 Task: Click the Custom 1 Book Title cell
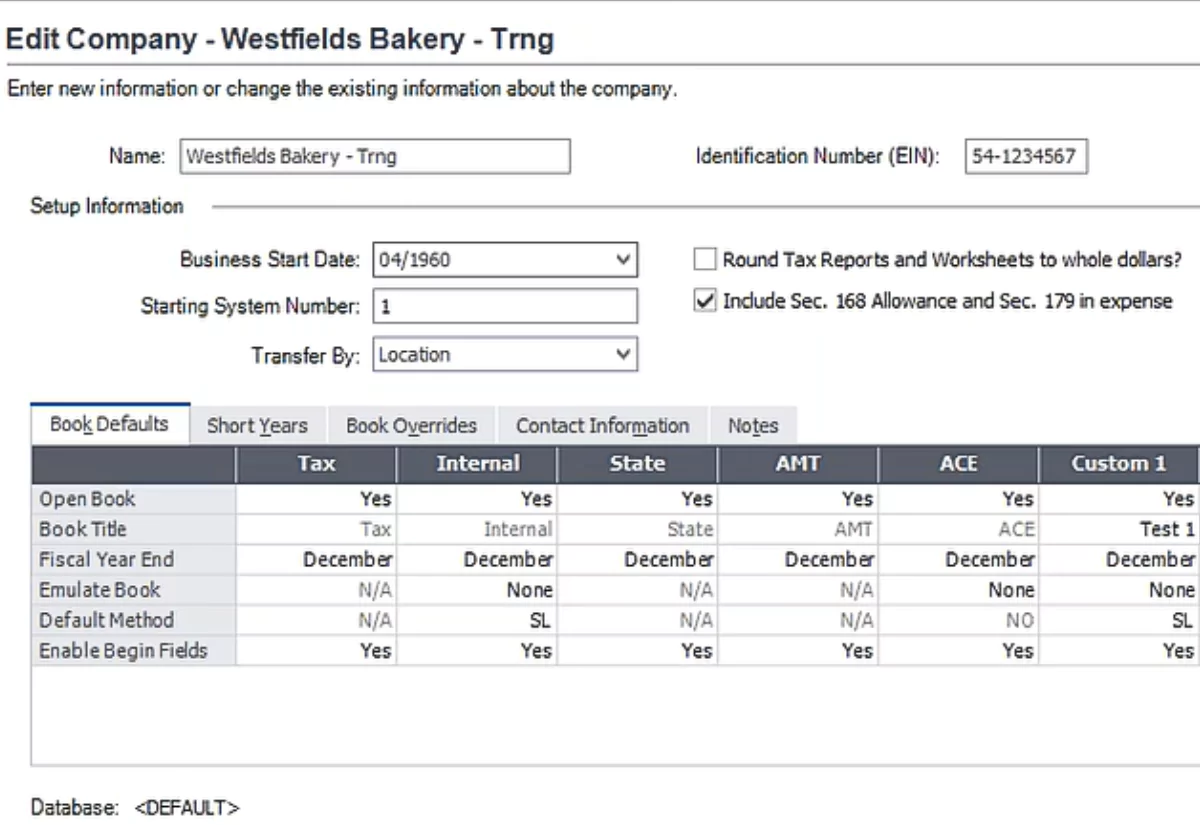tap(1119, 529)
